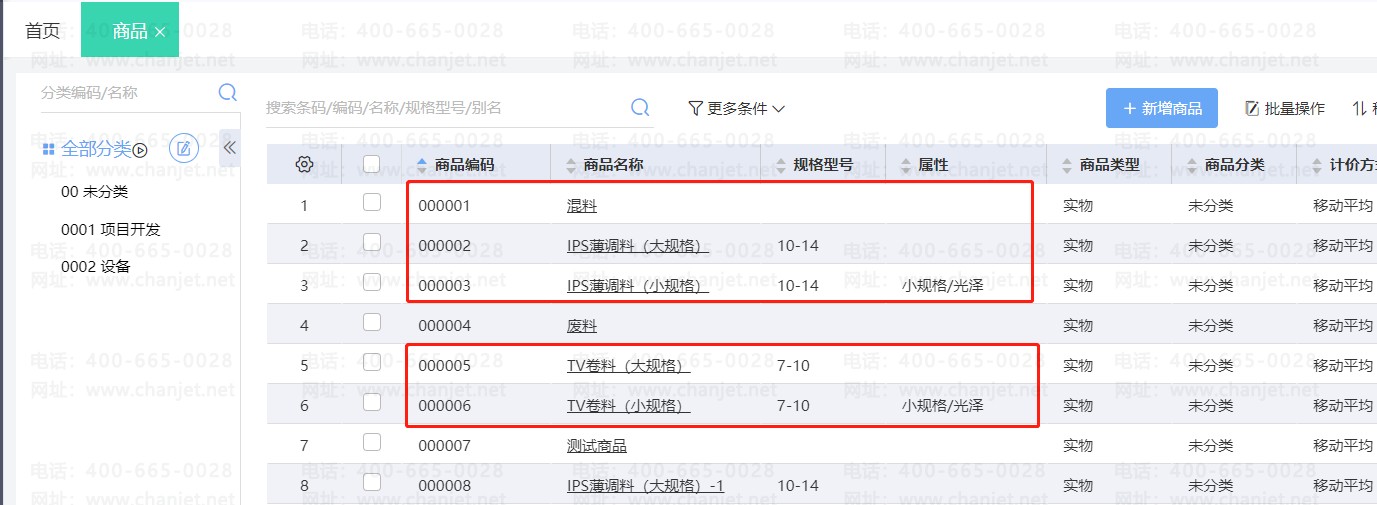Focus the 分类编码/名称 search field

(125, 93)
